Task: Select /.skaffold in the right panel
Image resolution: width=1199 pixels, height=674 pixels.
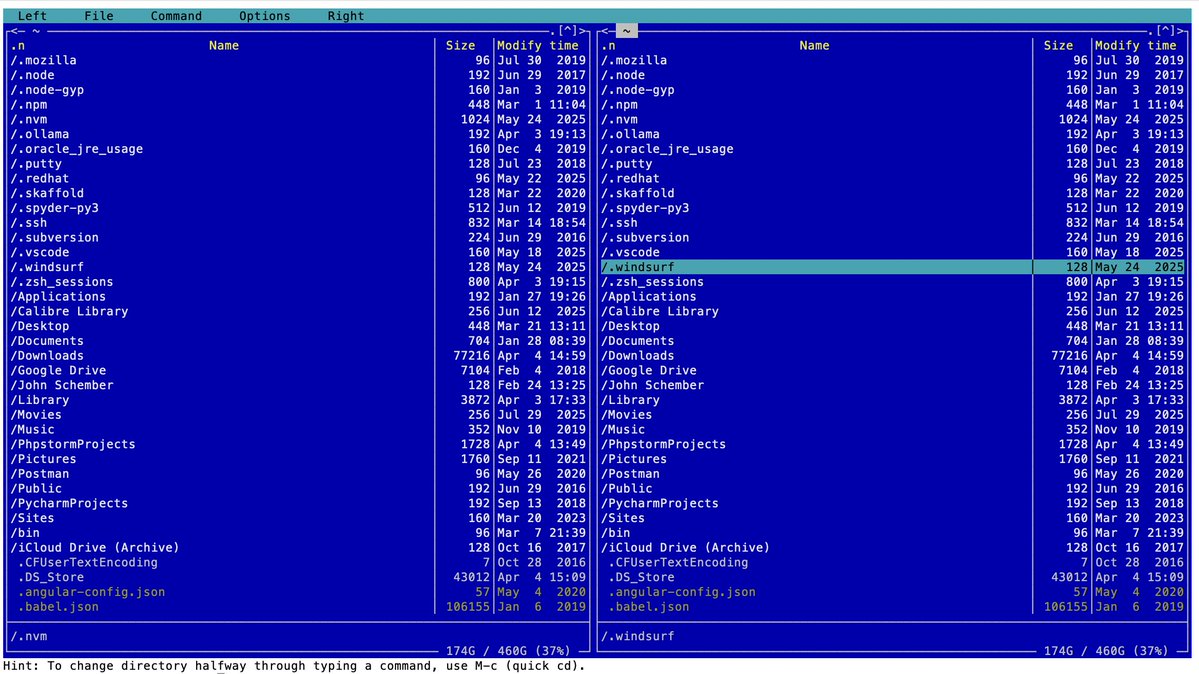Action: coord(892,194)
